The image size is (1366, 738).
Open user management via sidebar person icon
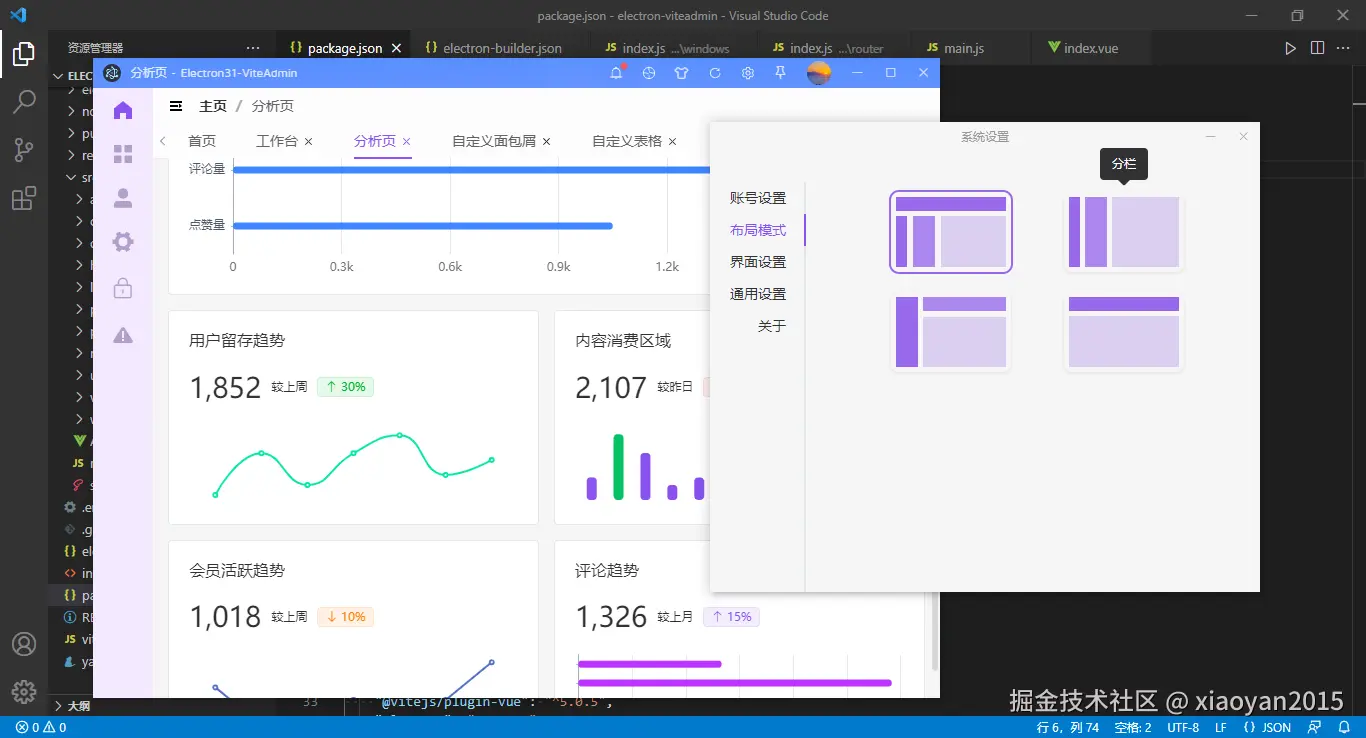click(x=122, y=198)
